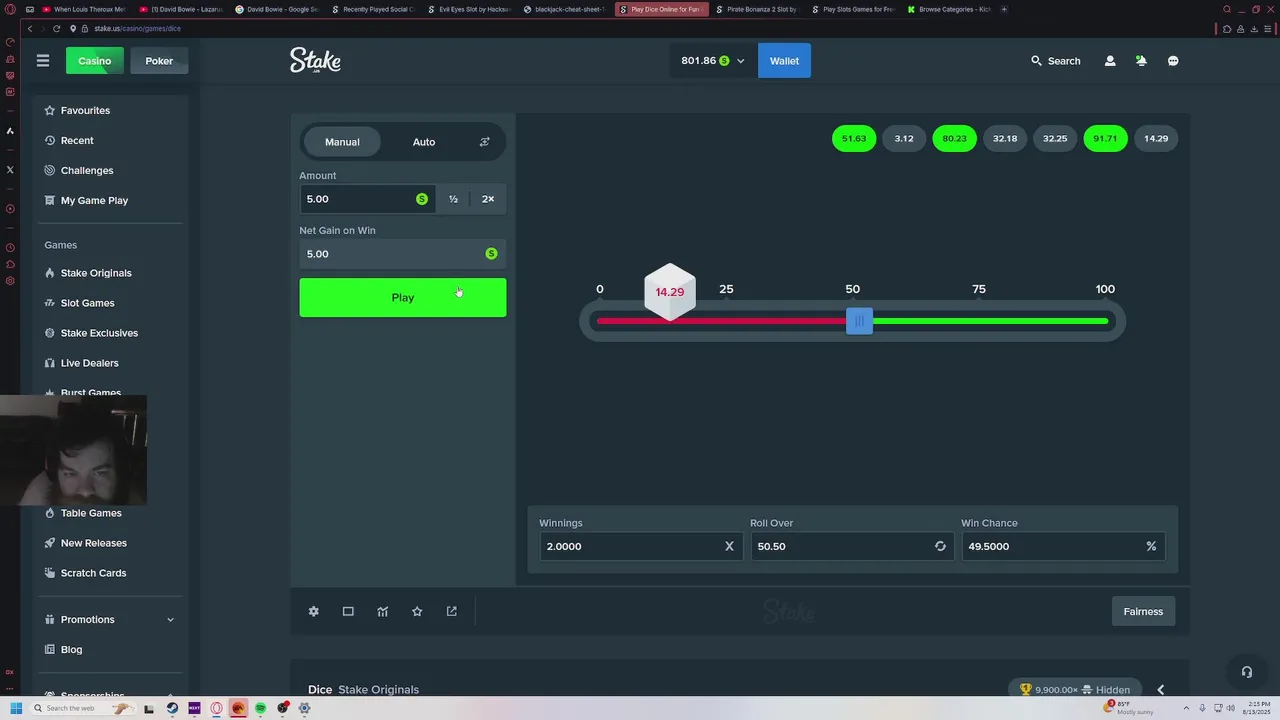Click the strategy swap icon next to Auto
Viewport: 1280px width, 720px height.
[484, 142]
